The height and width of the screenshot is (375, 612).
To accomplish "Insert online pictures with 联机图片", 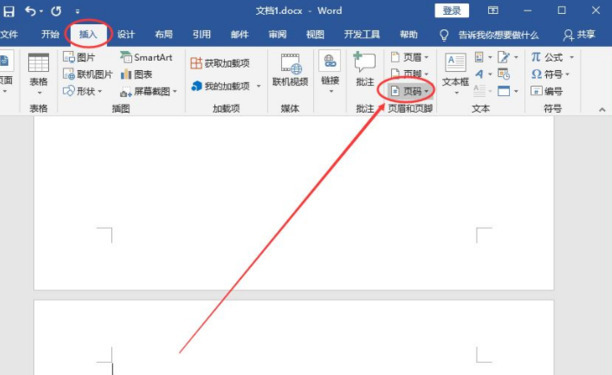I will pyautogui.click(x=88, y=74).
